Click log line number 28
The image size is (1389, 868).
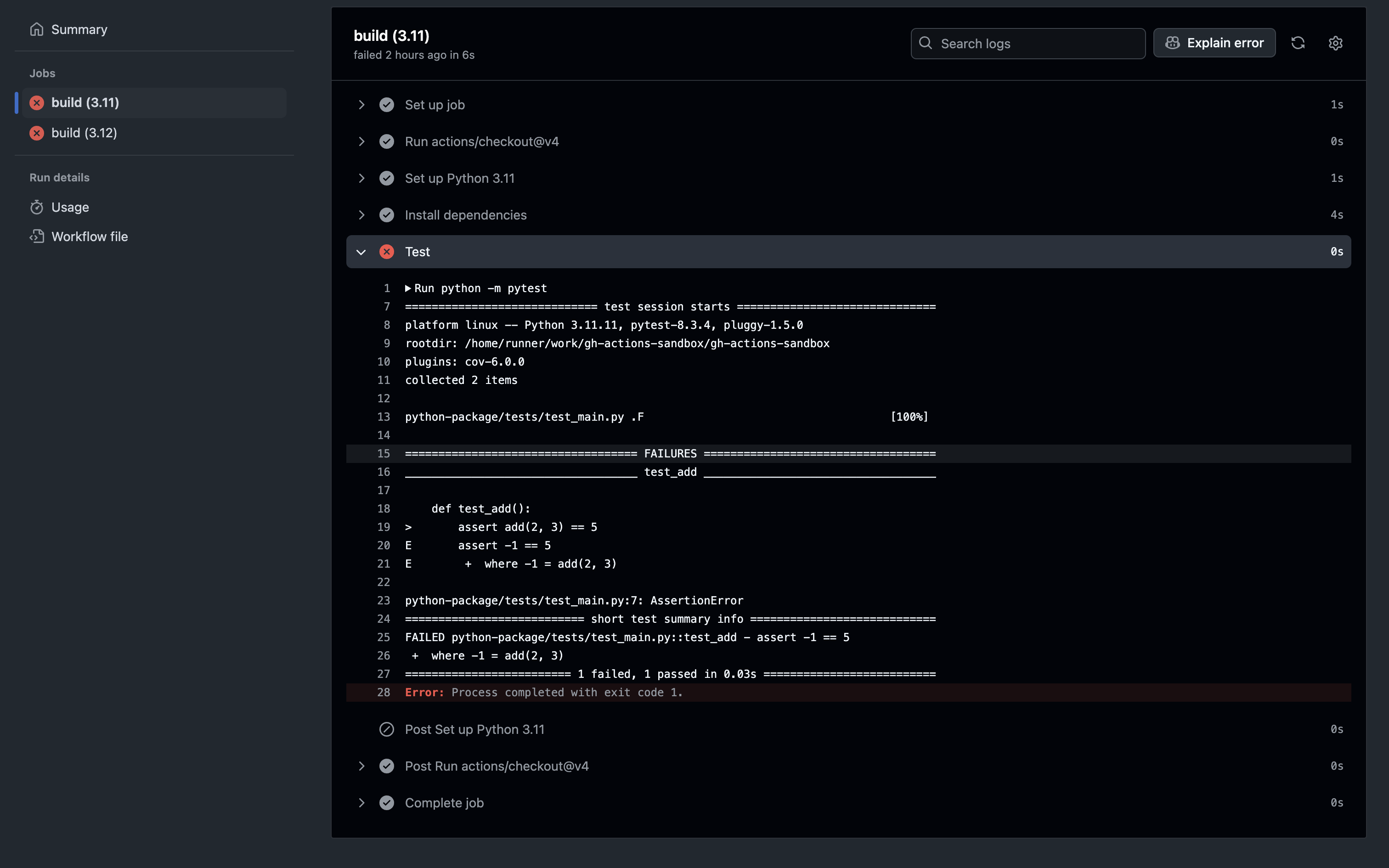click(384, 693)
